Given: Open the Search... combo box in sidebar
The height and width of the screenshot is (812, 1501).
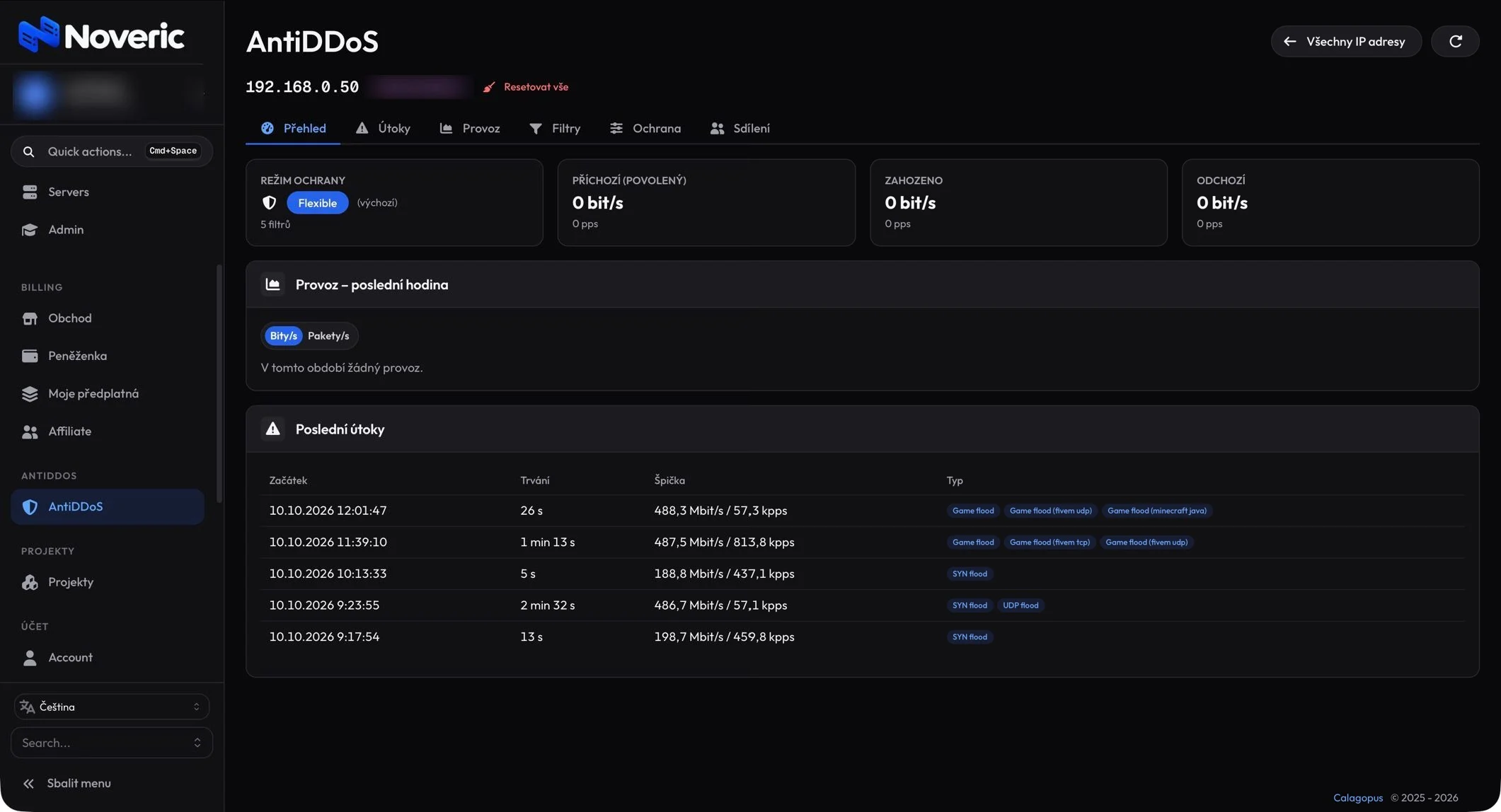Looking at the screenshot, I should [x=112, y=743].
